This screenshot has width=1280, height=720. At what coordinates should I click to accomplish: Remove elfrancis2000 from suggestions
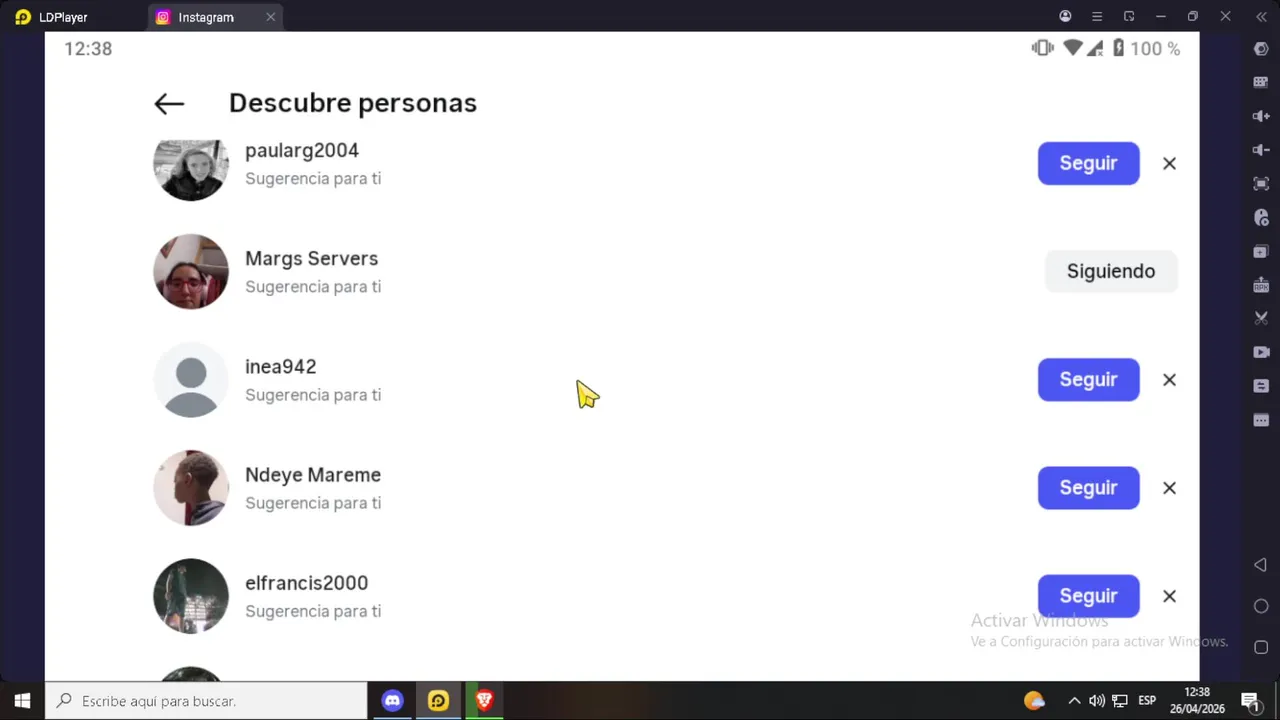point(1169,596)
